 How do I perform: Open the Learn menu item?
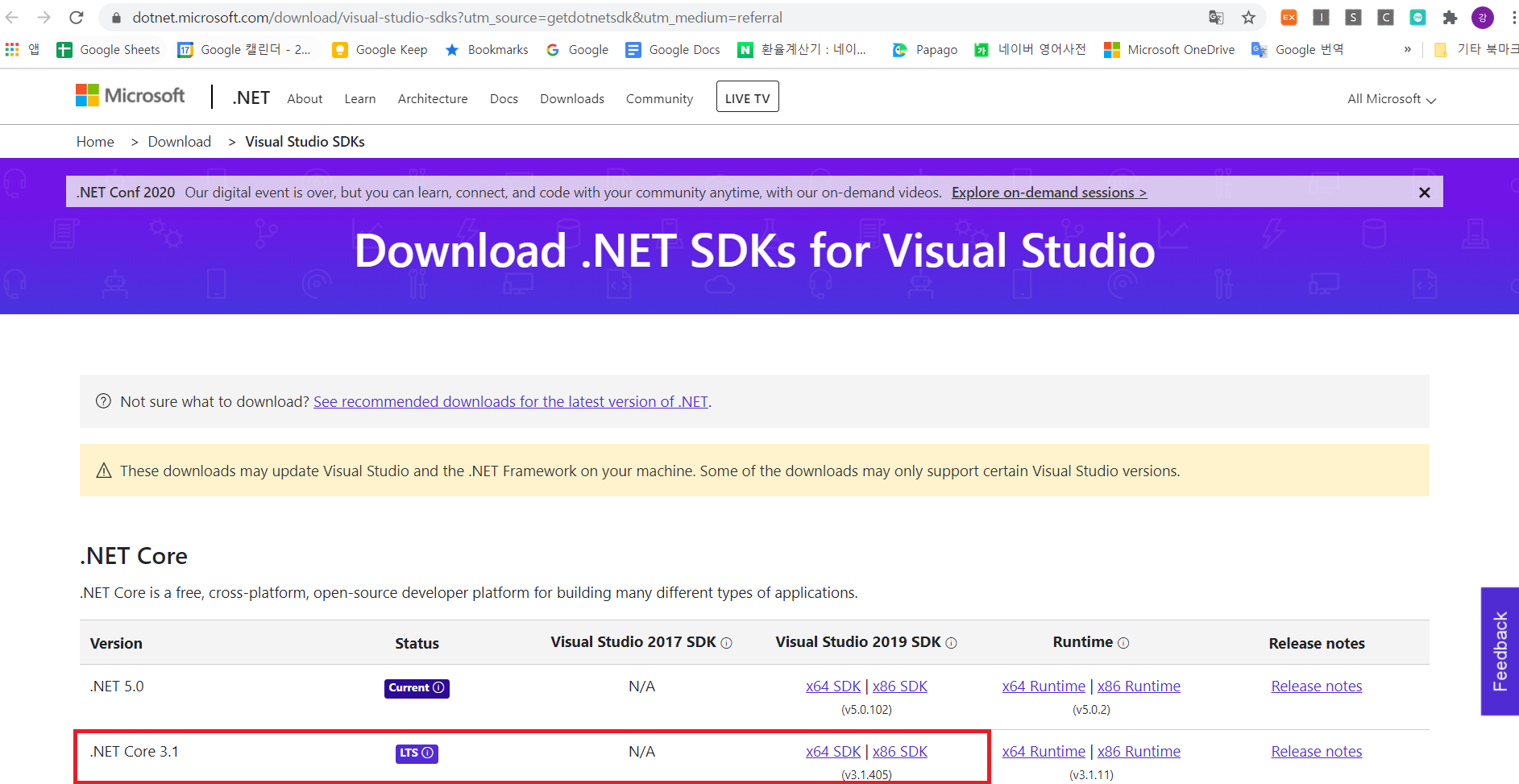click(360, 99)
